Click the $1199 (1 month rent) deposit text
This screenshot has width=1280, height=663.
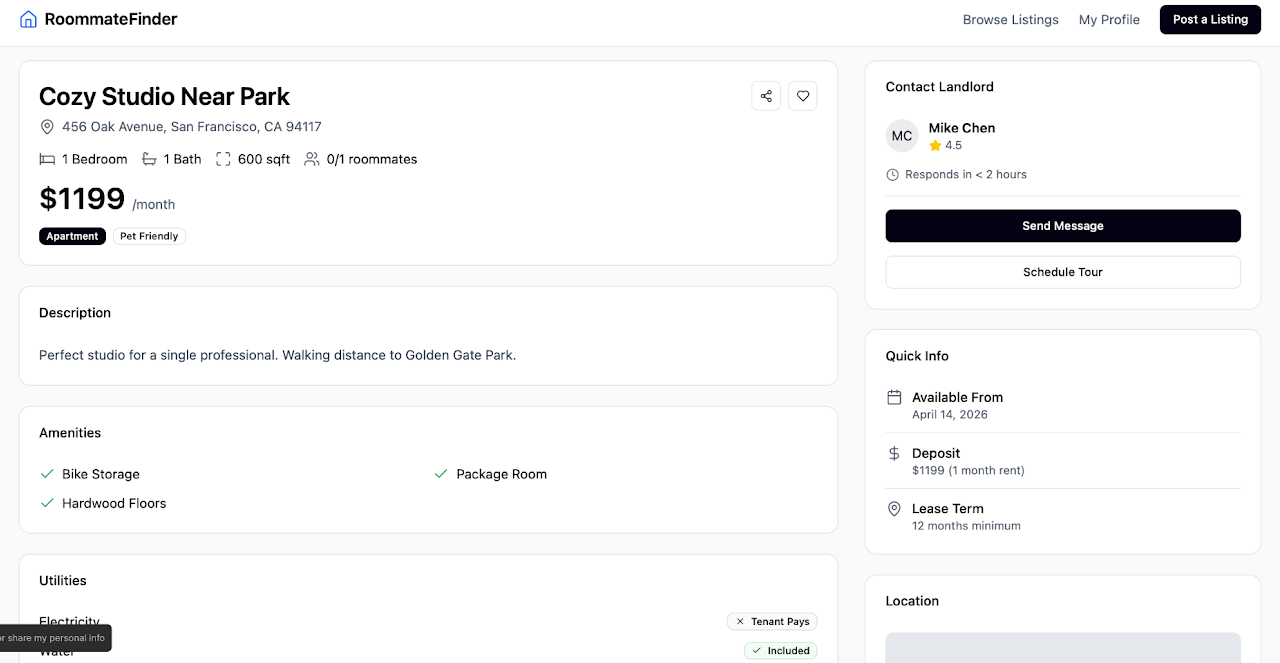tap(968, 470)
